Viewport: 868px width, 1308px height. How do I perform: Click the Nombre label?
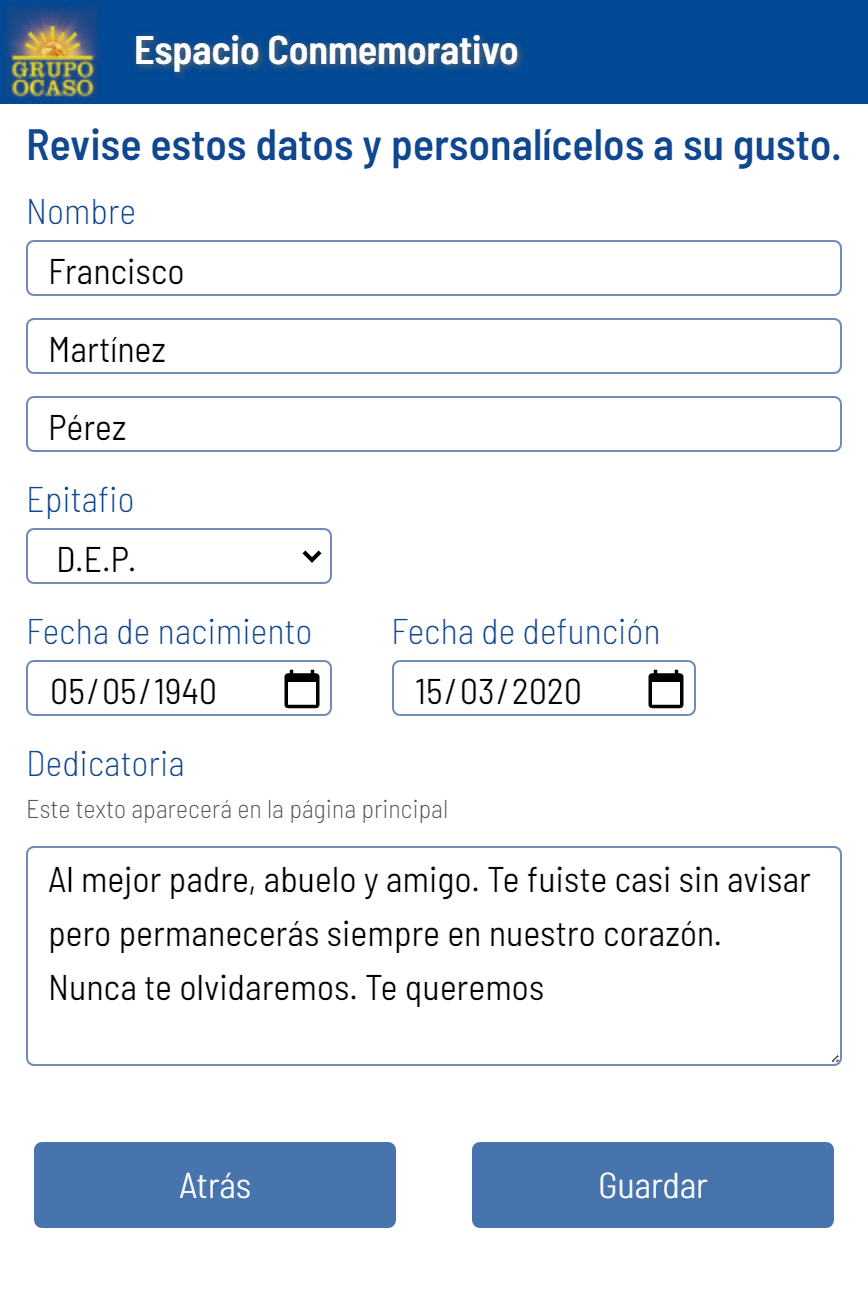[81, 212]
